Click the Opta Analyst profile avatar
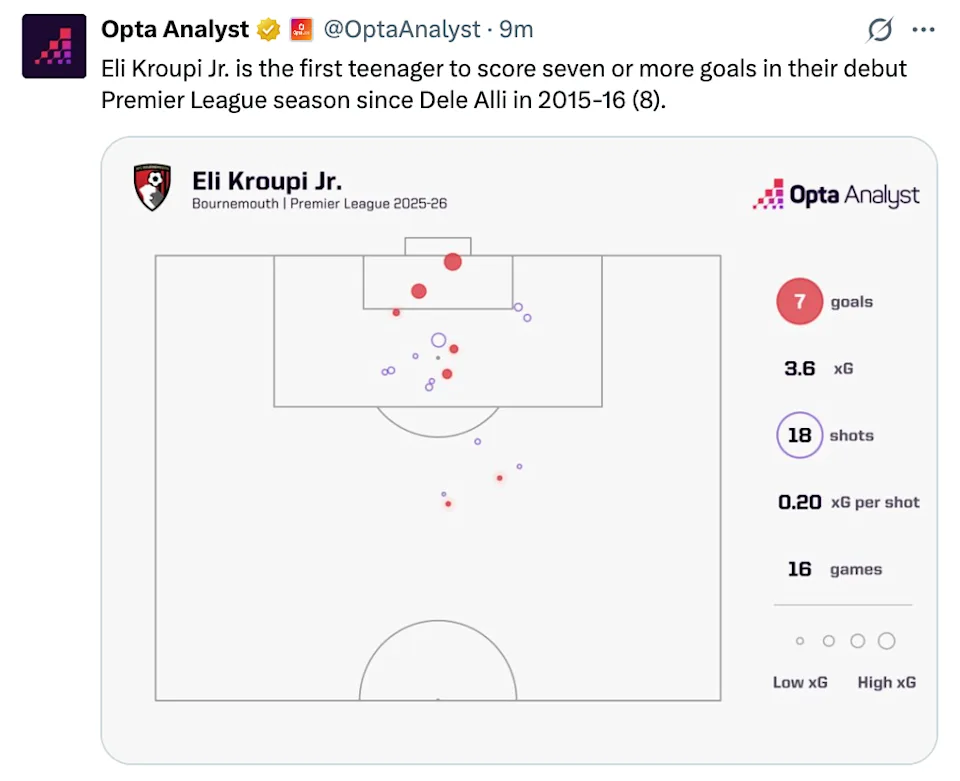Image resolution: width=960 pixels, height=781 pixels. (54, 46)
